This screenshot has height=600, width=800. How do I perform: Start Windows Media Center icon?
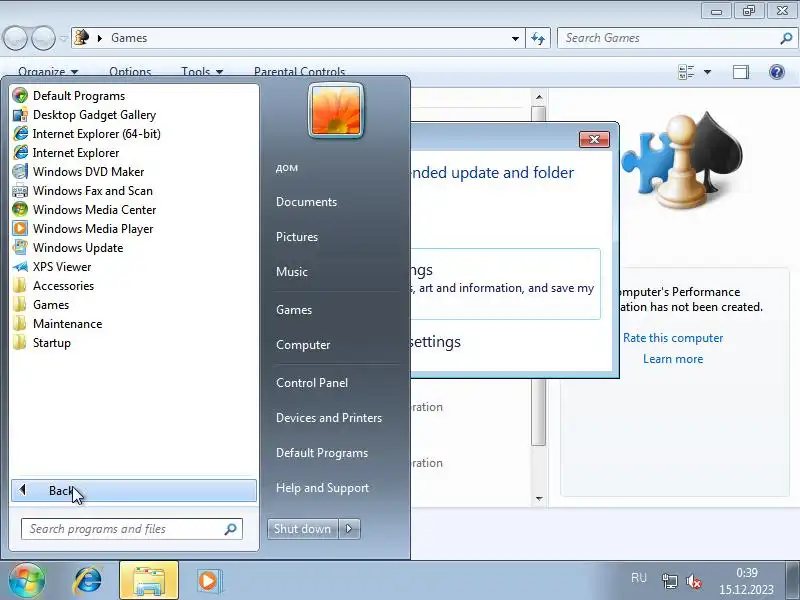(20, 210)
